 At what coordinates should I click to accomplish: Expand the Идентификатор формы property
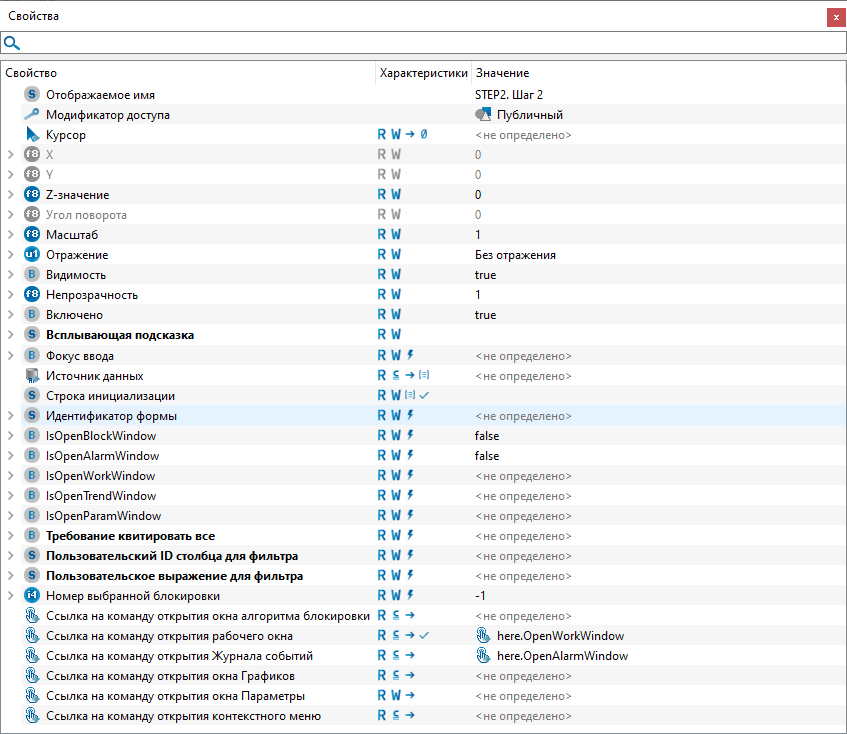(x=10, y=416)
